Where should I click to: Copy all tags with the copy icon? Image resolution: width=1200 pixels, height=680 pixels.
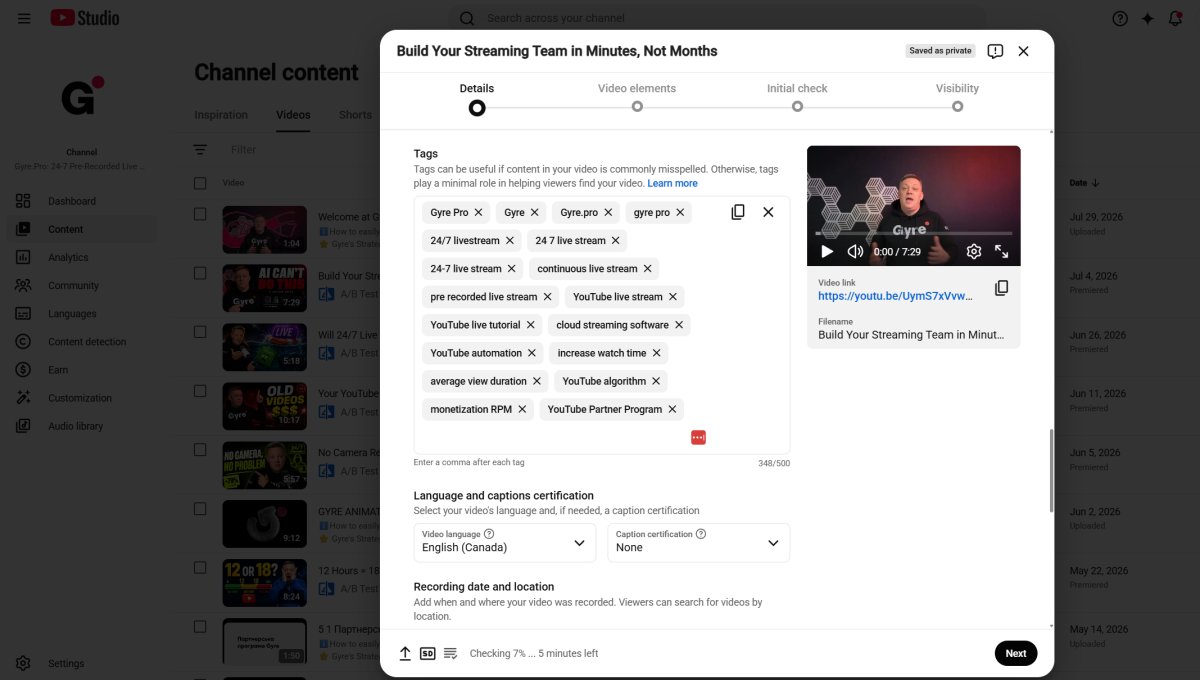coord(738,212)
